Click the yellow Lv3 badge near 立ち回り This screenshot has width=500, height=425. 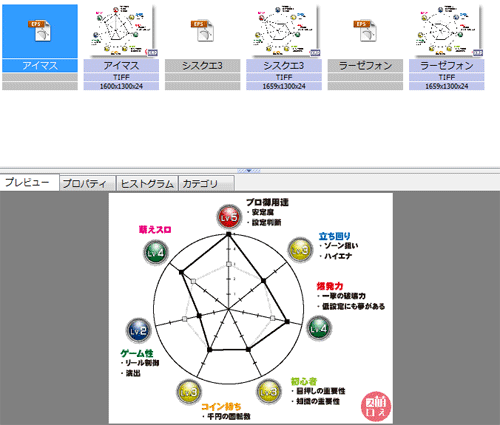point(300,250)
